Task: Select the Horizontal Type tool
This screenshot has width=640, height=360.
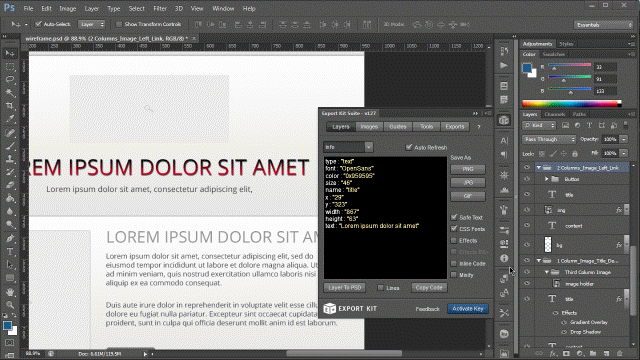Action: tap(10, 251)
